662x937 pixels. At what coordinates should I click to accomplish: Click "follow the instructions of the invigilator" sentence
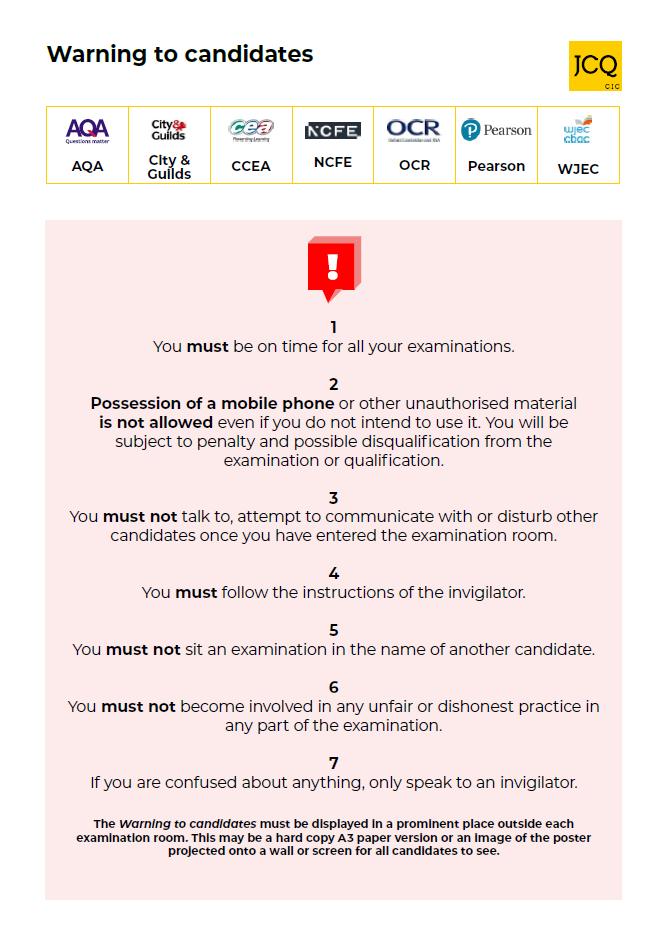[372, 592]
